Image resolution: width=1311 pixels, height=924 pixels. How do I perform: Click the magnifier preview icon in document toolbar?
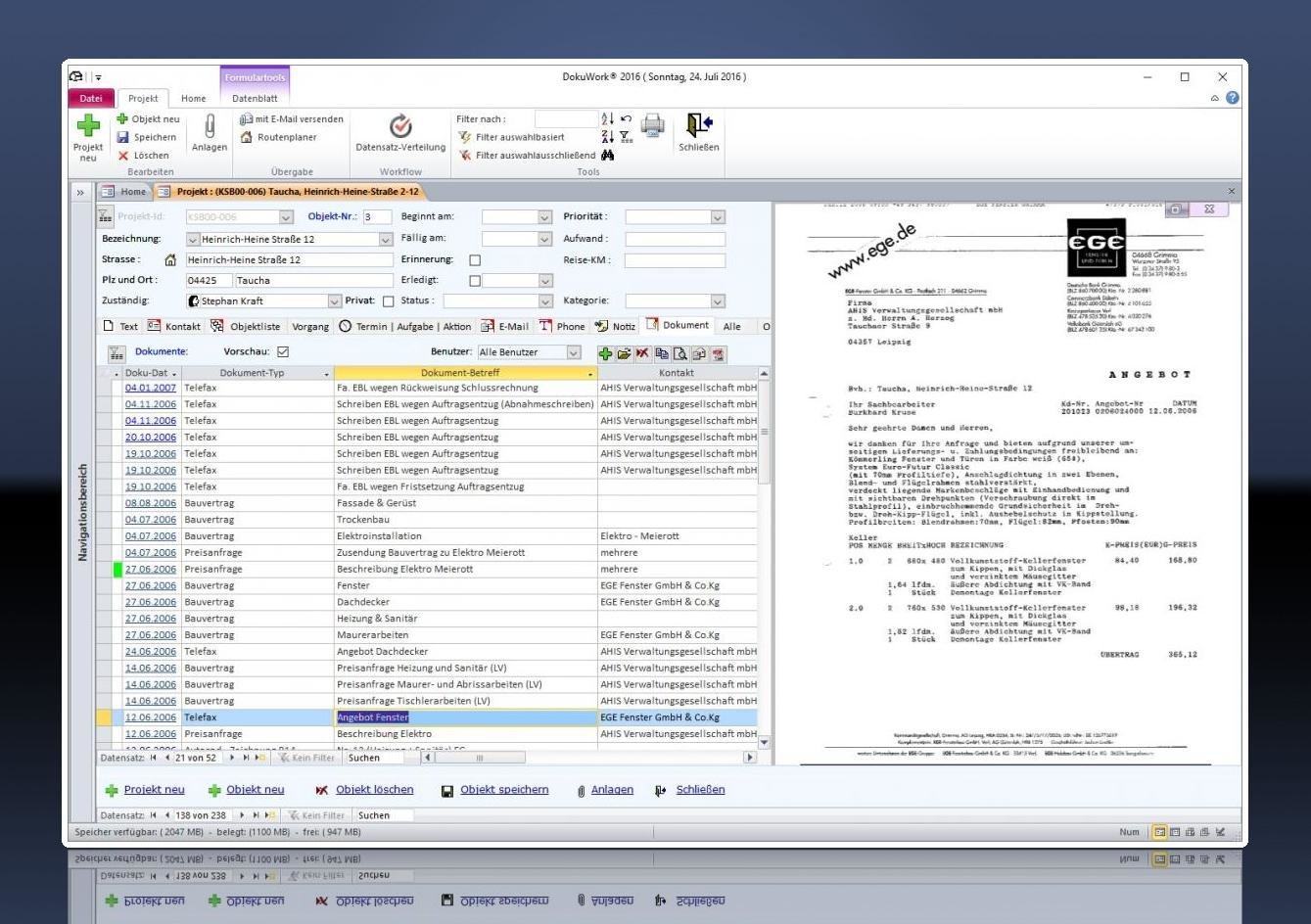679,352
